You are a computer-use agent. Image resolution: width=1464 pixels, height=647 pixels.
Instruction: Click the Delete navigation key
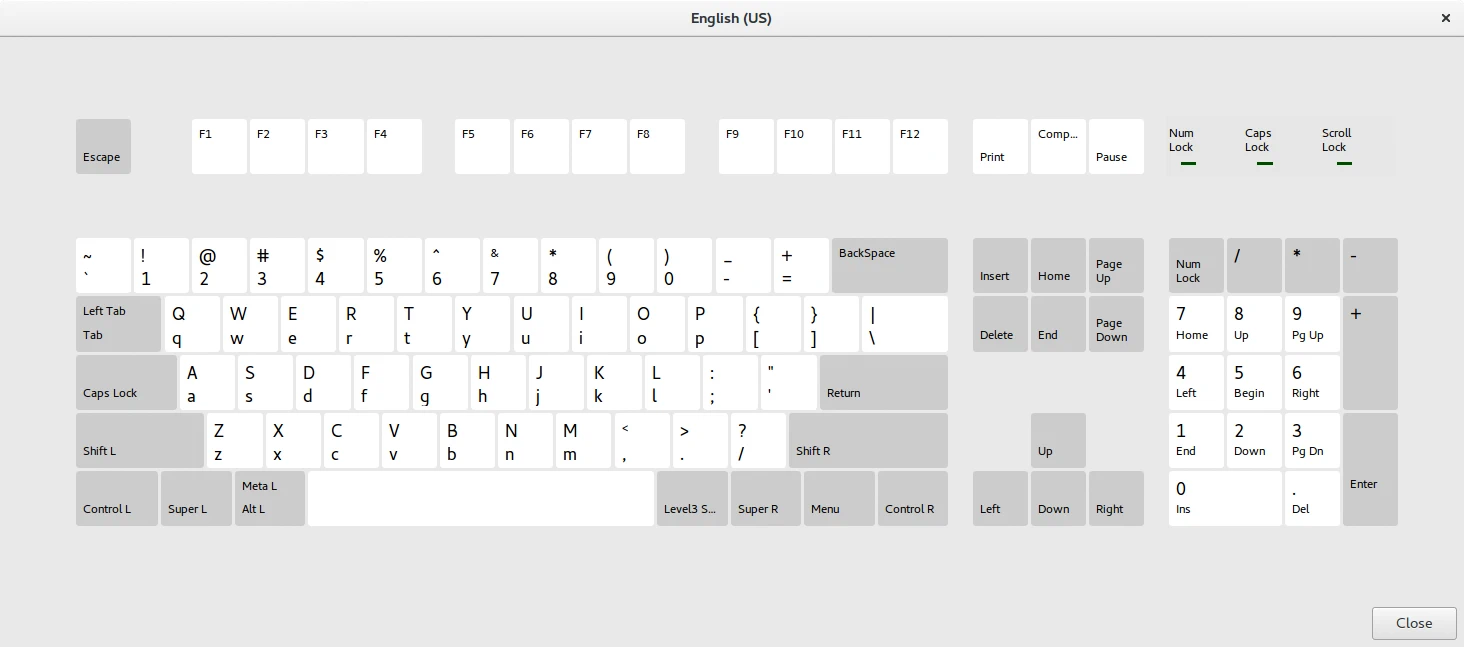(x=1000, y=324)
